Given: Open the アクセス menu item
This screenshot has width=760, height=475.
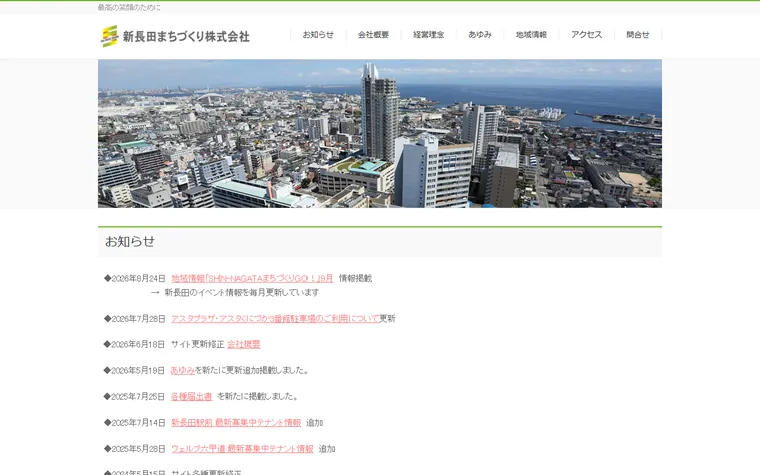Looking at the screenshot, I should (x=586, y=34).
